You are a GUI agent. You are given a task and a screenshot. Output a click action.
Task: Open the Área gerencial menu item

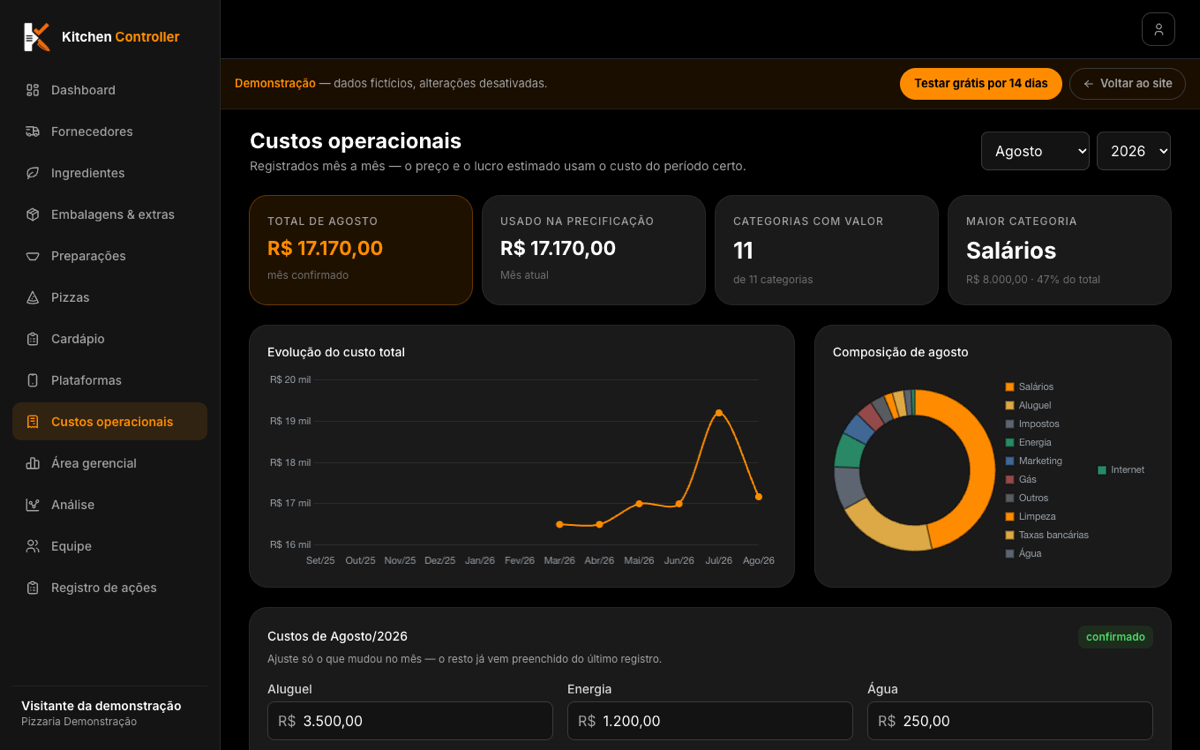[x=110, y=463]
